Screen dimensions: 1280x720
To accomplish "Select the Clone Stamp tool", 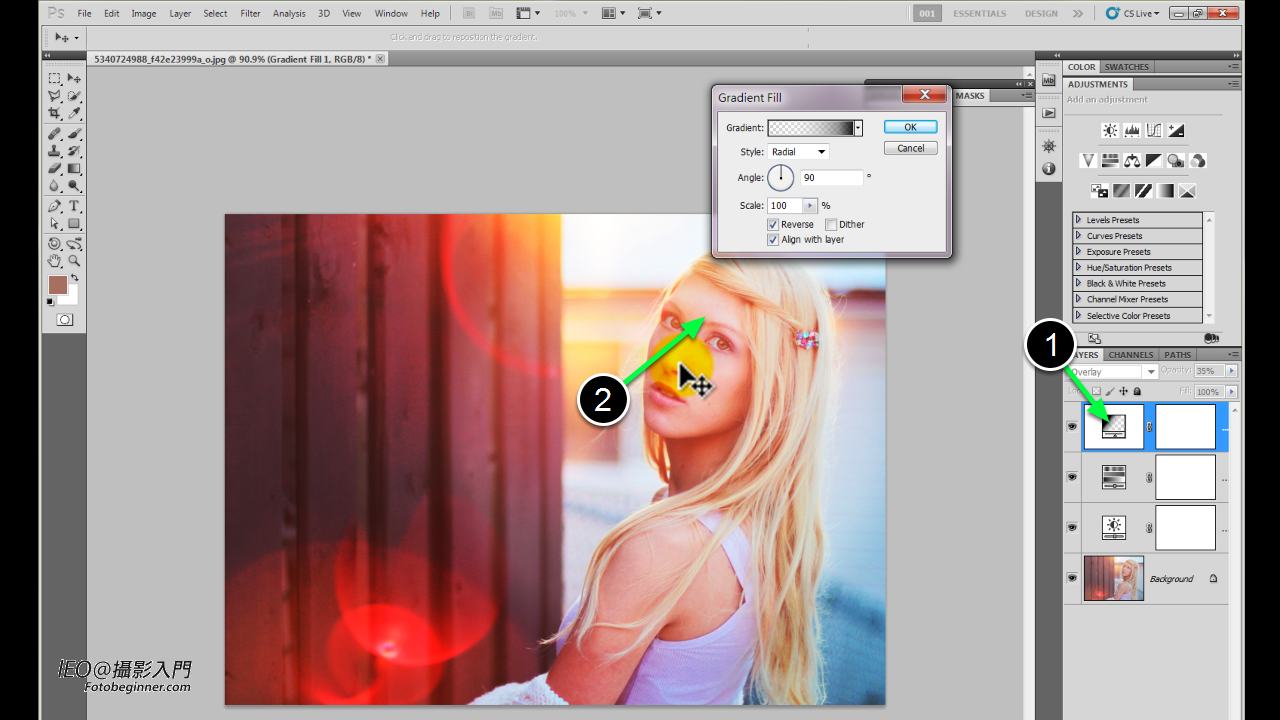I will coord(54,151).
